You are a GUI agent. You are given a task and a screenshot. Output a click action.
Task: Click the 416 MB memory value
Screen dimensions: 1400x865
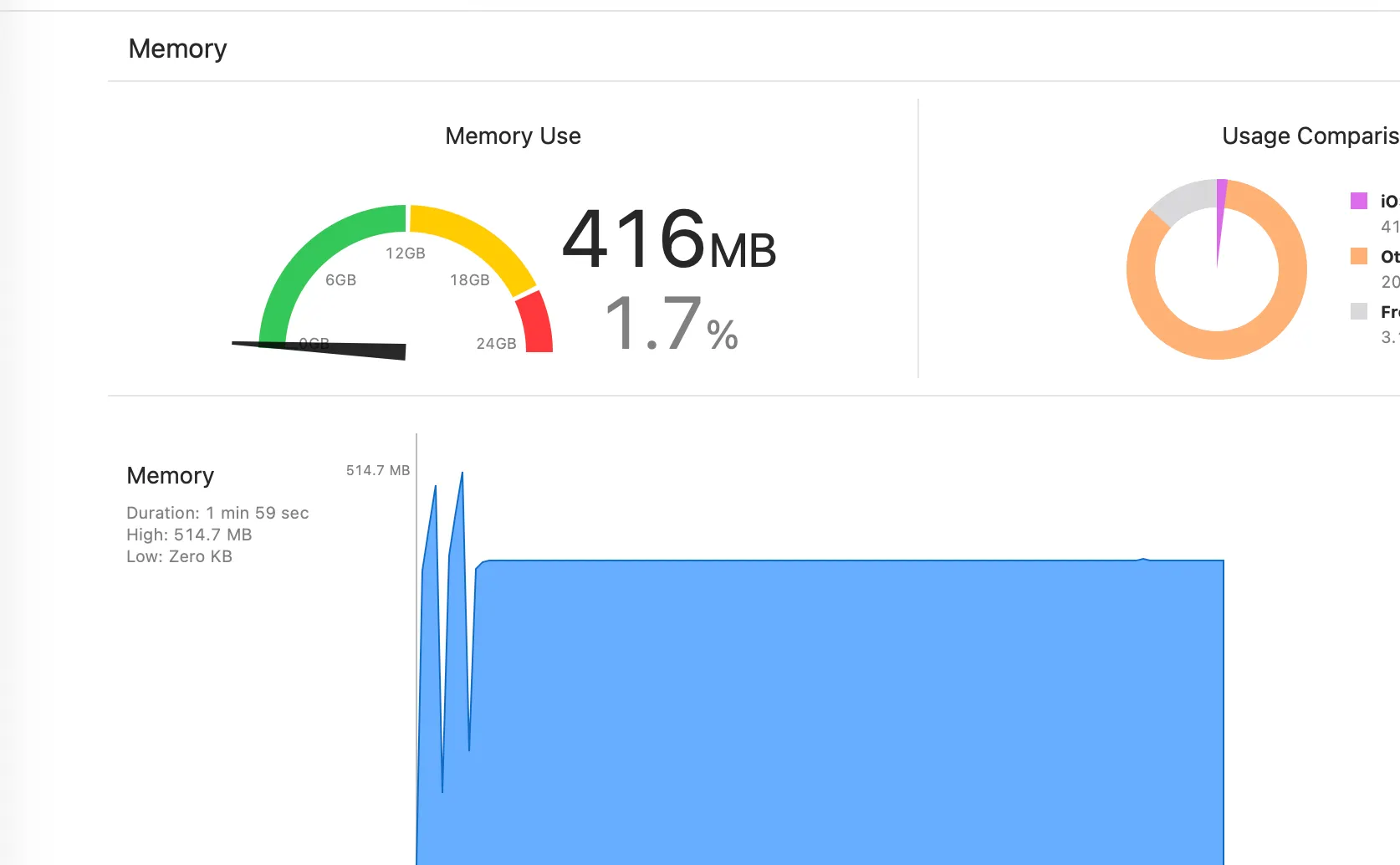click(669, 238)
